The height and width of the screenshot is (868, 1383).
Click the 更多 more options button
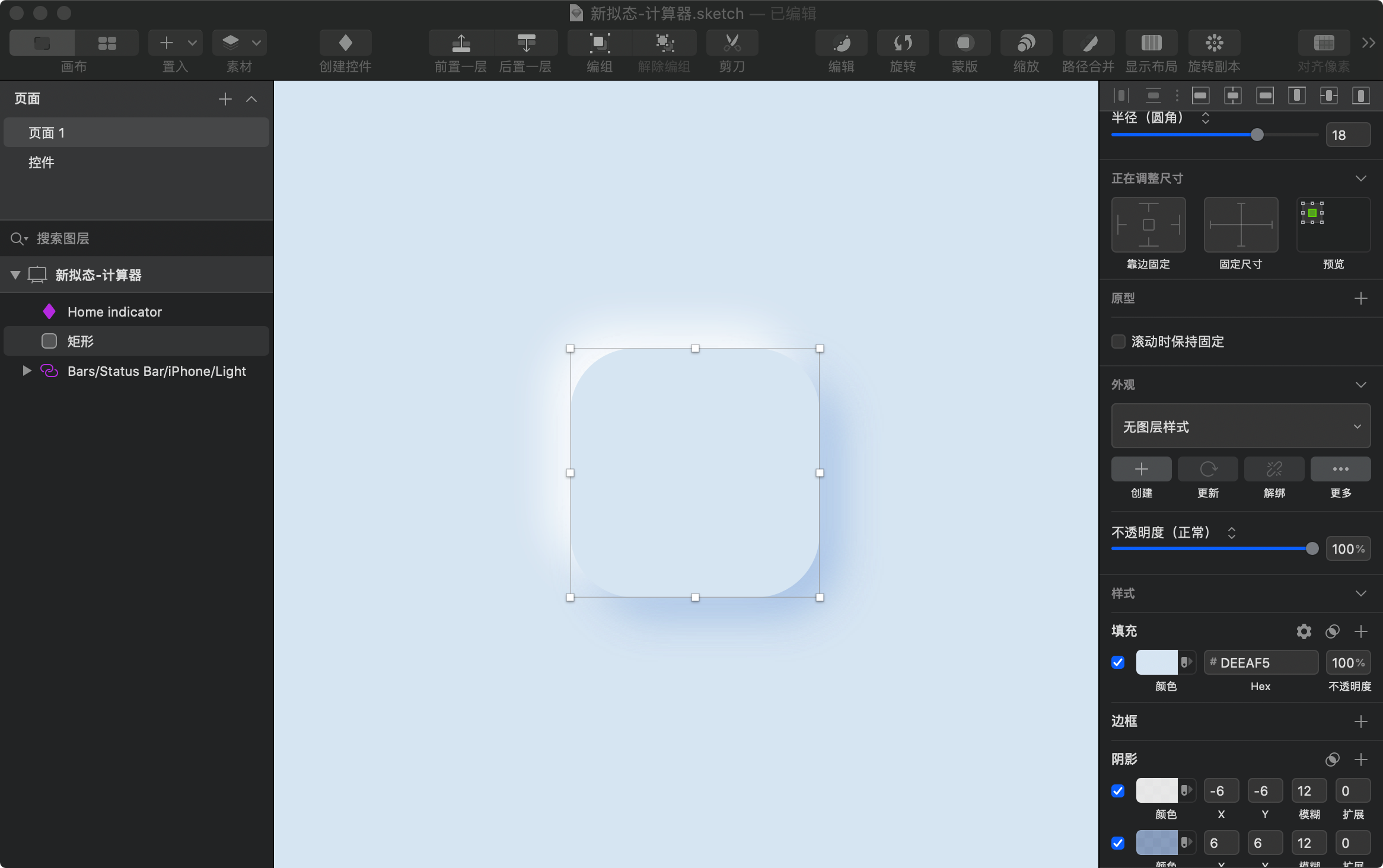pos(1340,470)
